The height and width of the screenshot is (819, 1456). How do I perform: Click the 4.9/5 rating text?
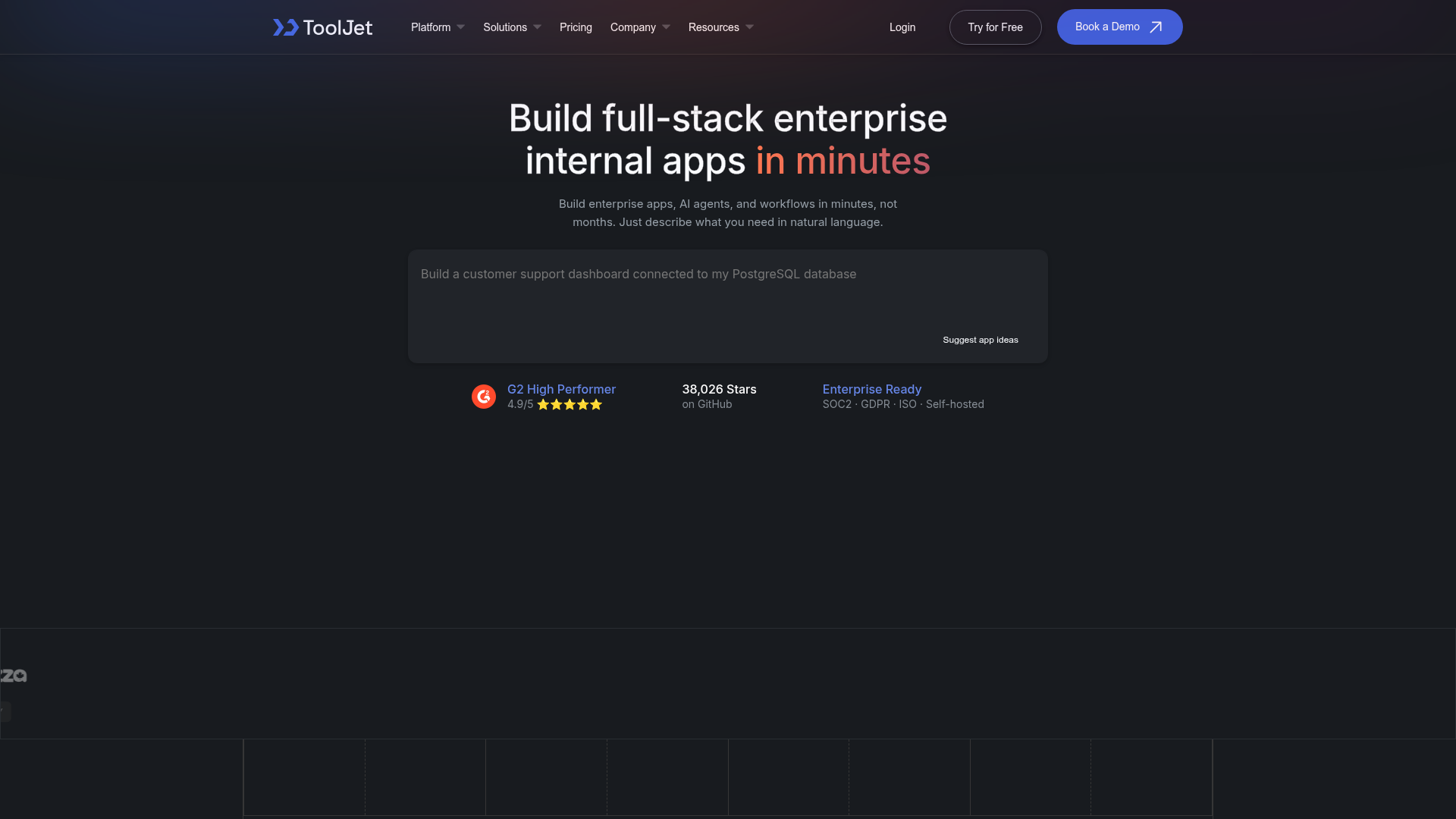[x=520, y=404]
